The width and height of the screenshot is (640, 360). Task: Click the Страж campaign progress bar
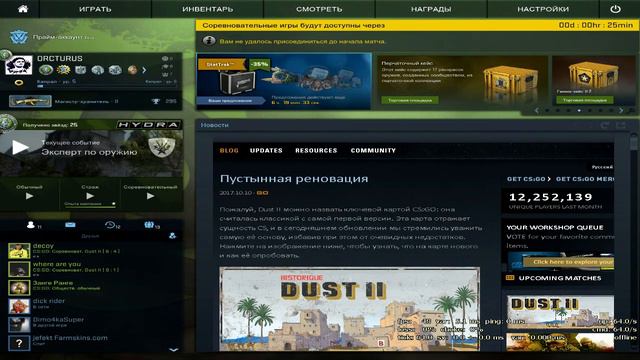[90, 206]
